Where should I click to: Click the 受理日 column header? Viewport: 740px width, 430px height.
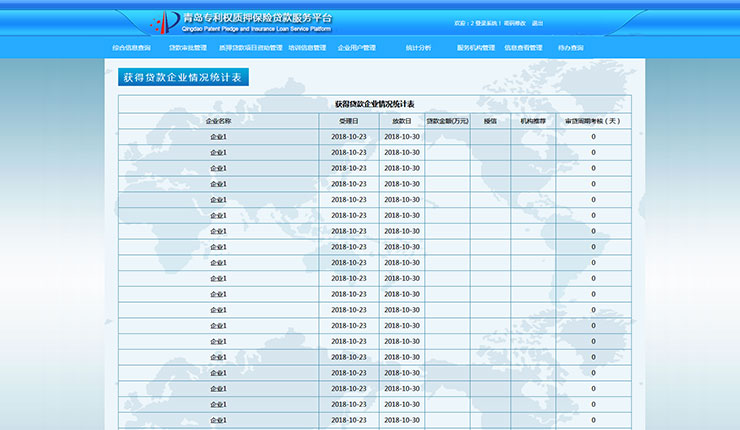349,121
